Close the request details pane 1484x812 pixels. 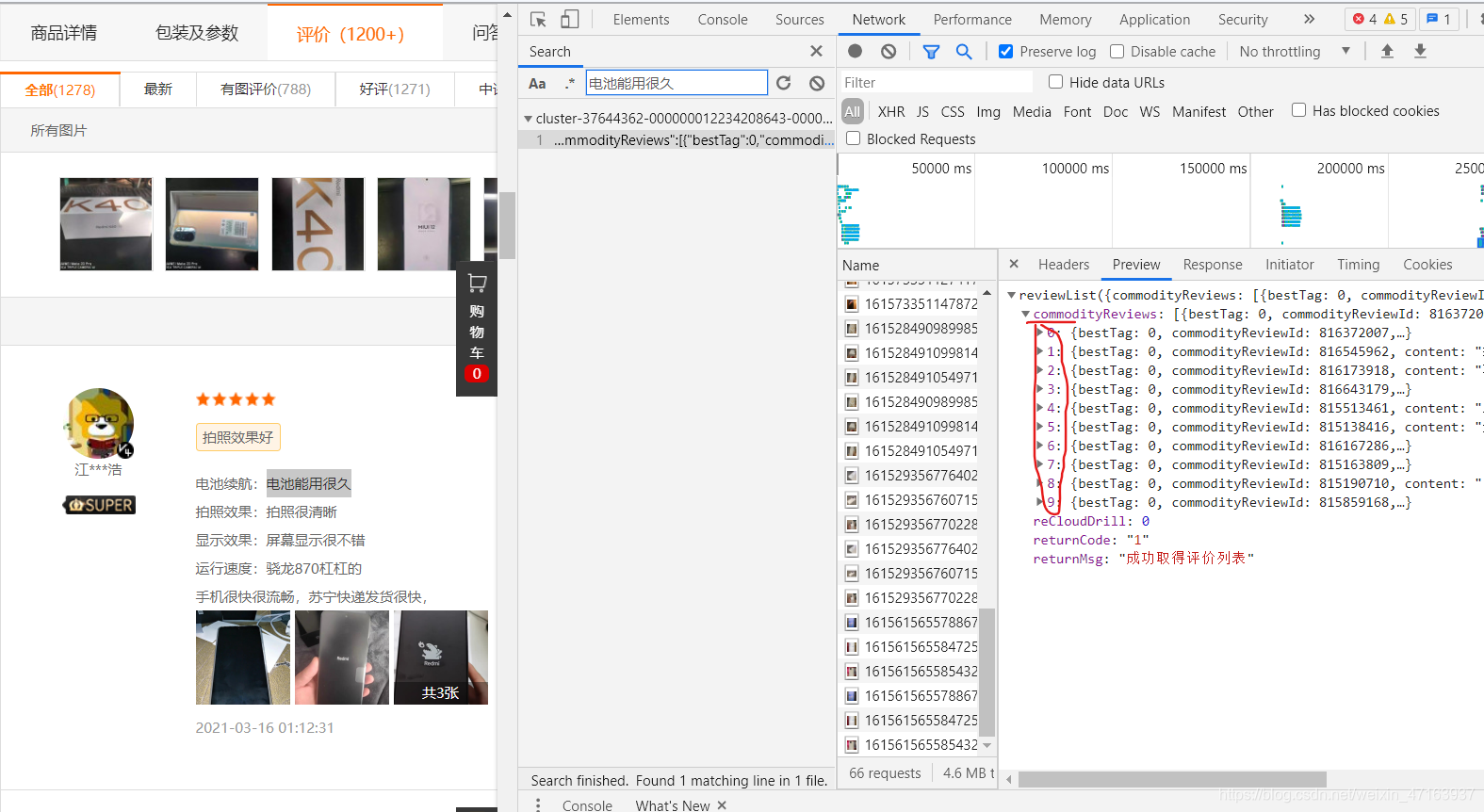click(x=1014, y=264)
